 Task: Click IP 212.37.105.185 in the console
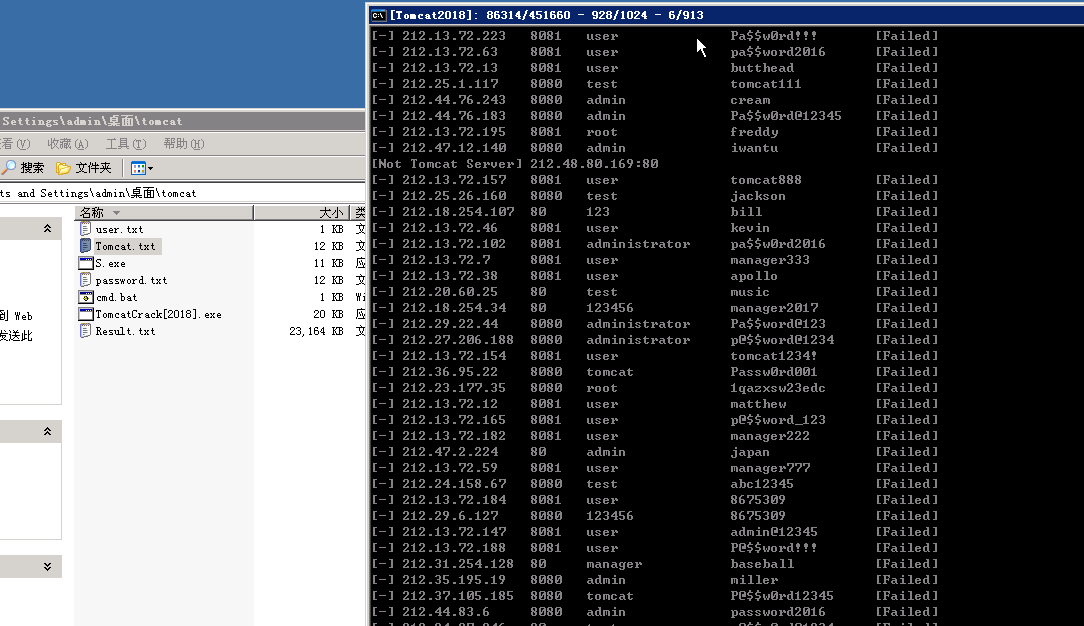[458, 596]
